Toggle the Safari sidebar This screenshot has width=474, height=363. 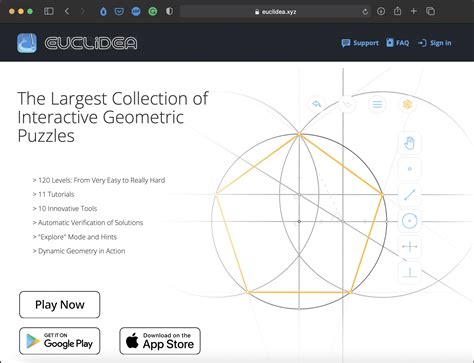click(49, 11)
